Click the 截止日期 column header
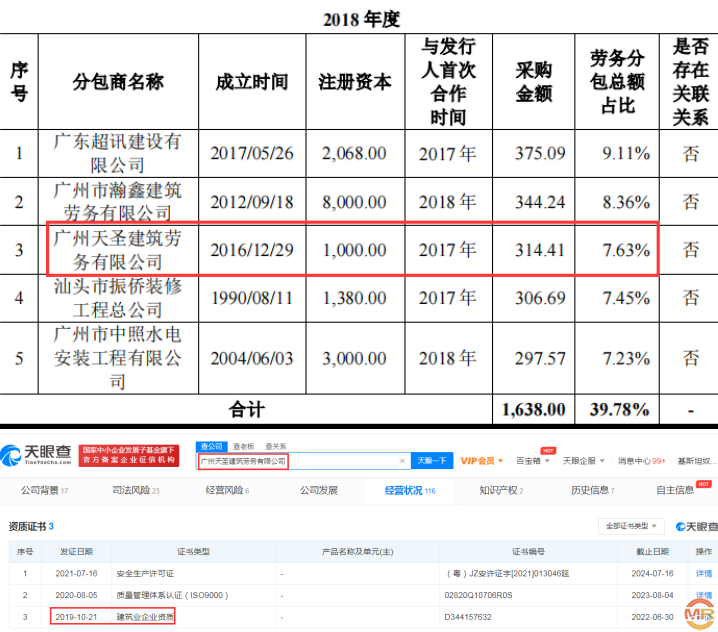This screenshot has width=718, height=632. tap(653, 551)
